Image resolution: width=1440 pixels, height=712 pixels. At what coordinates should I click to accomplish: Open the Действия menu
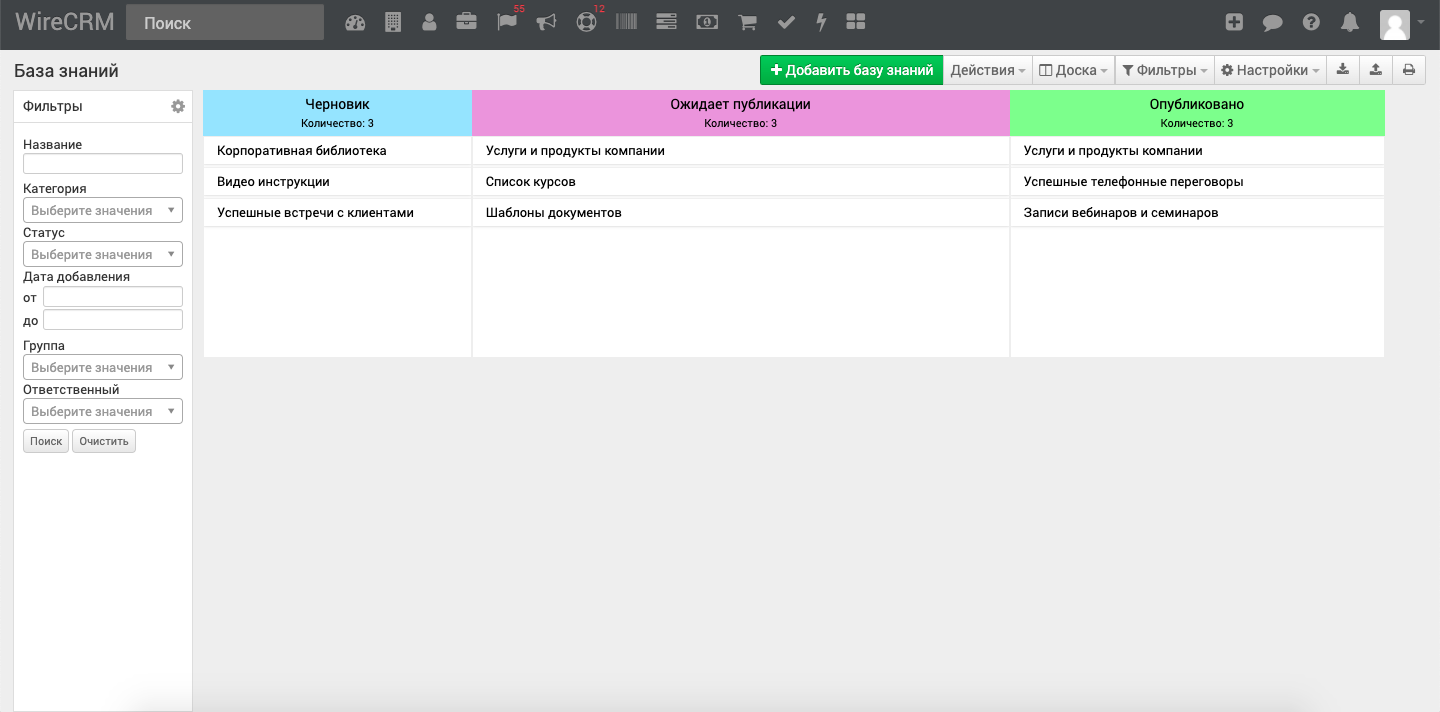[x=988, y=70]
